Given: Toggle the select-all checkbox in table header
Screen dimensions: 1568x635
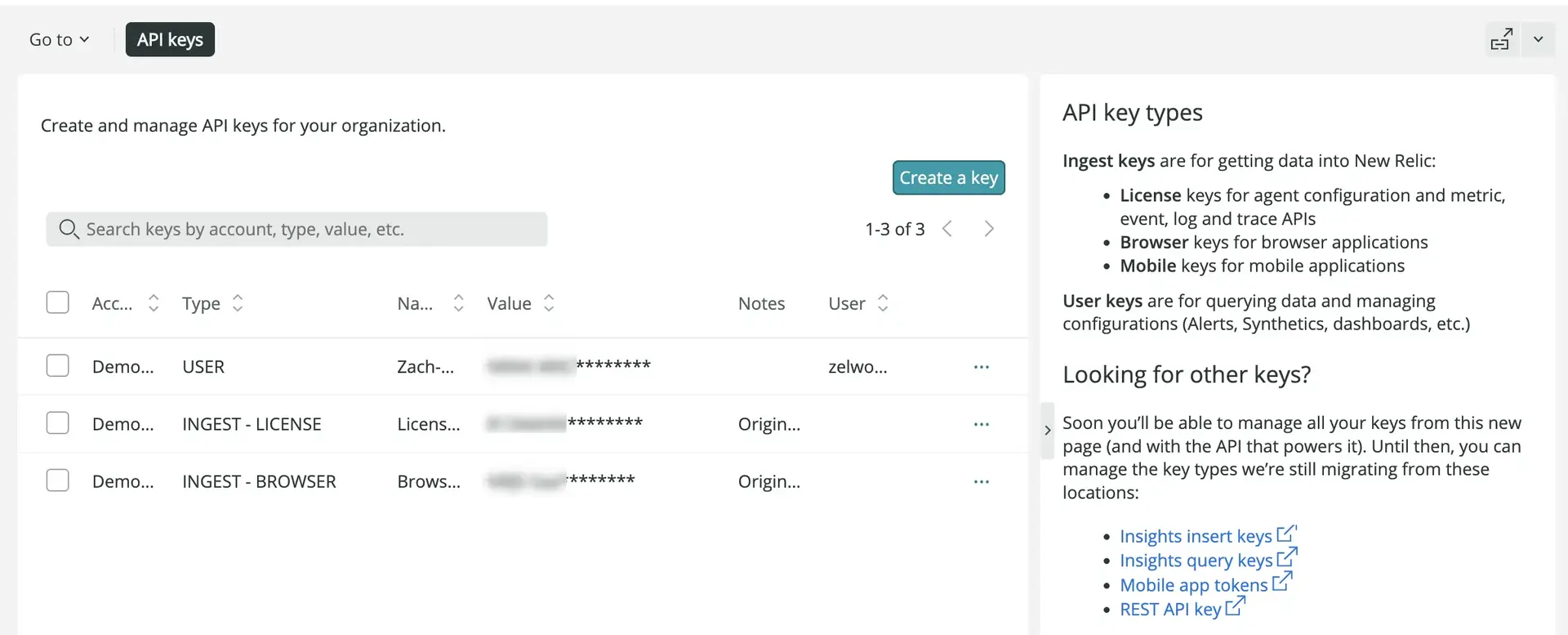Looking at the screenshot, I should [x=58, y=302].
